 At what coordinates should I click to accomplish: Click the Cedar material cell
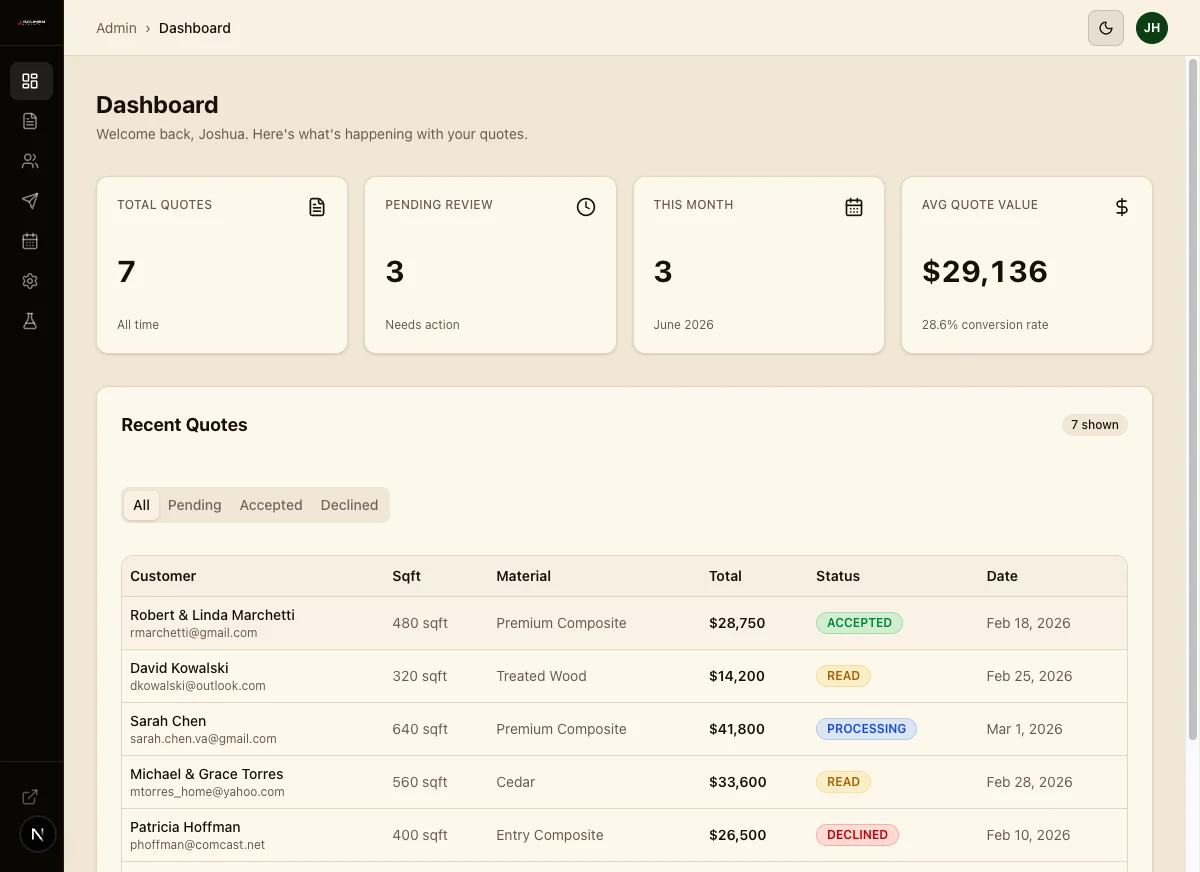[x=516, y=782]
